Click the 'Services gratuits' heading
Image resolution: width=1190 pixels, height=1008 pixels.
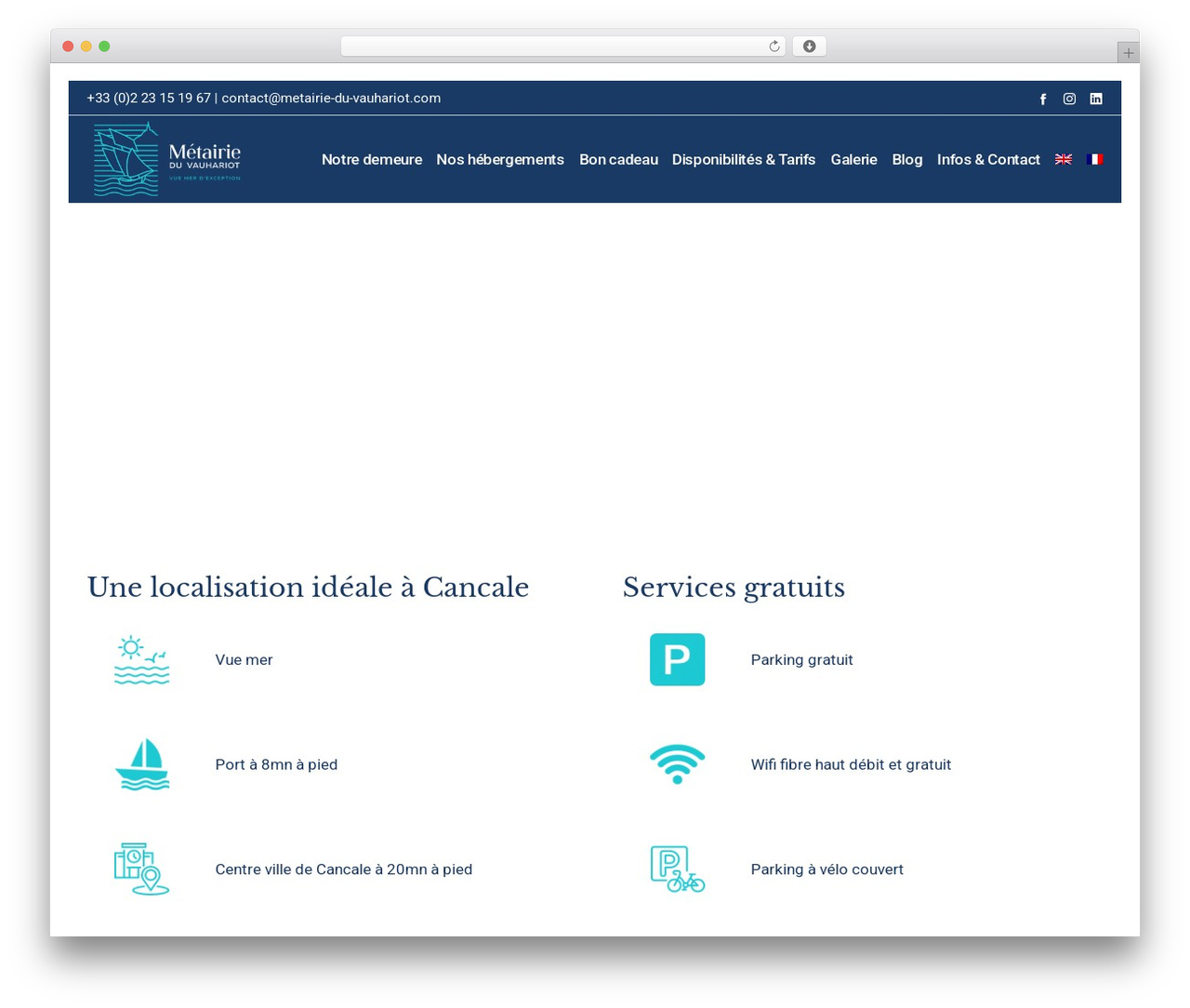click(734, 587)
